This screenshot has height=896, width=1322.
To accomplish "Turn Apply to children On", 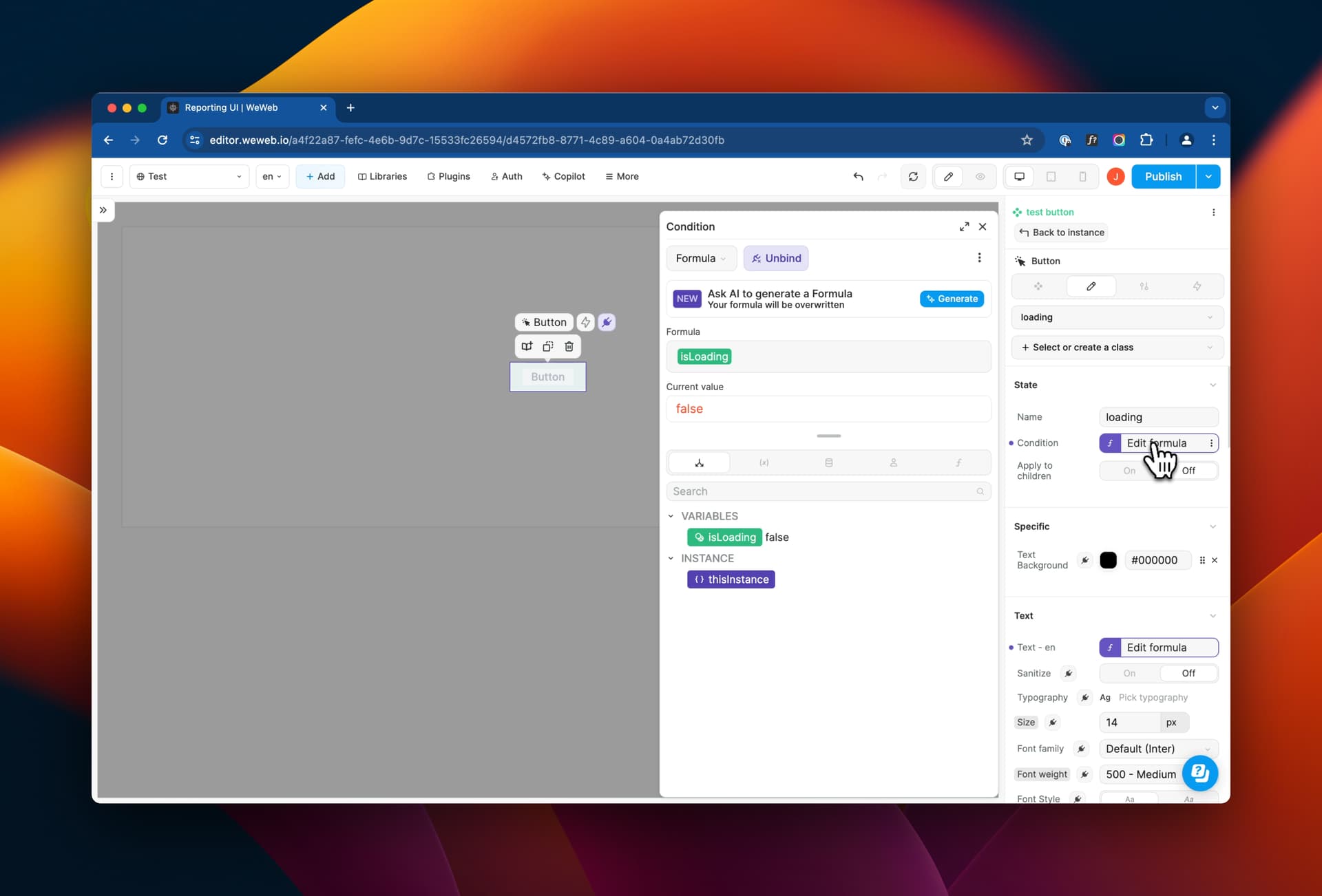I will [1129, 471].
